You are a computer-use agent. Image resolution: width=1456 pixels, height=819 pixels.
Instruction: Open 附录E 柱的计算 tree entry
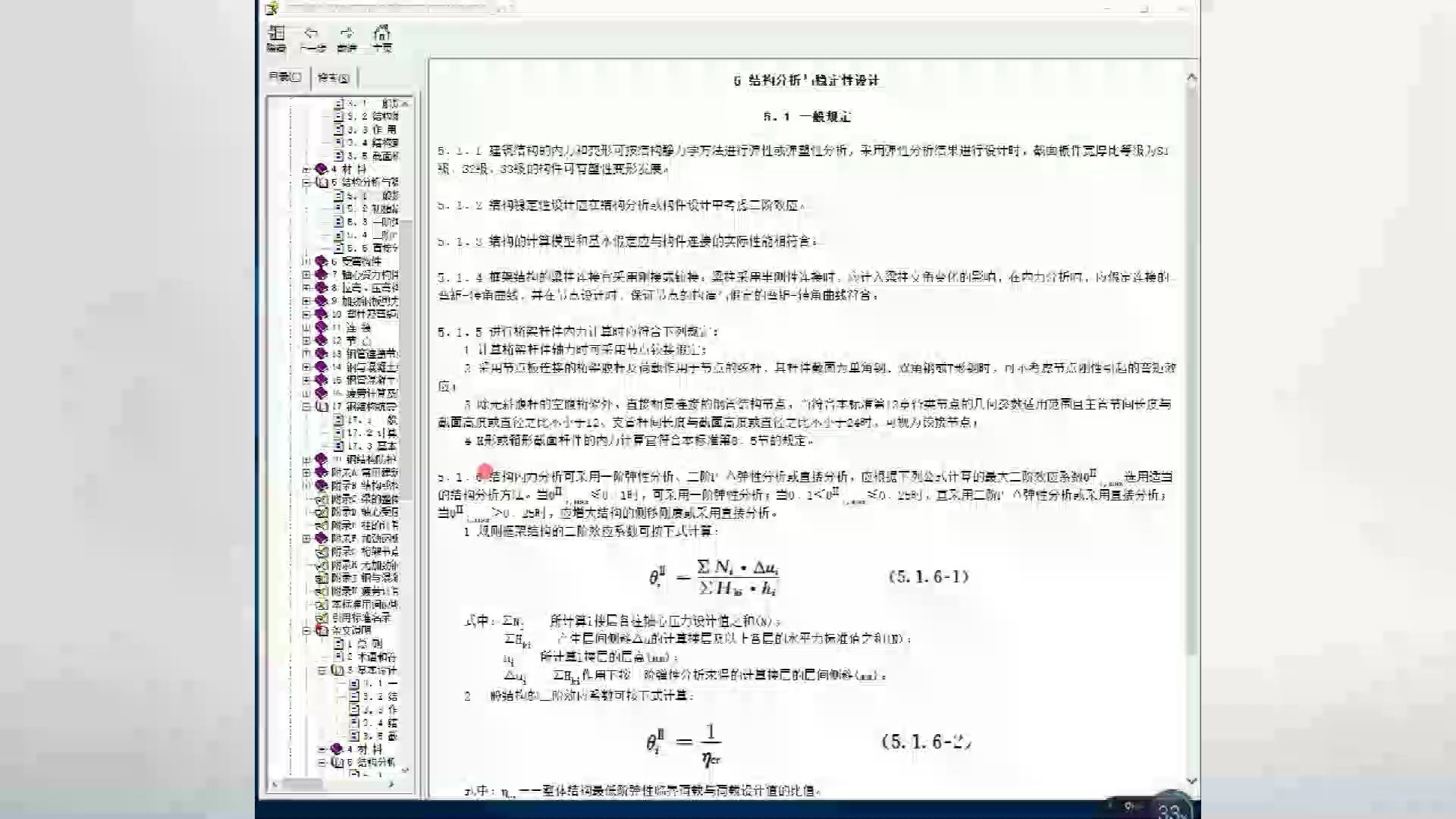[365, 526]
